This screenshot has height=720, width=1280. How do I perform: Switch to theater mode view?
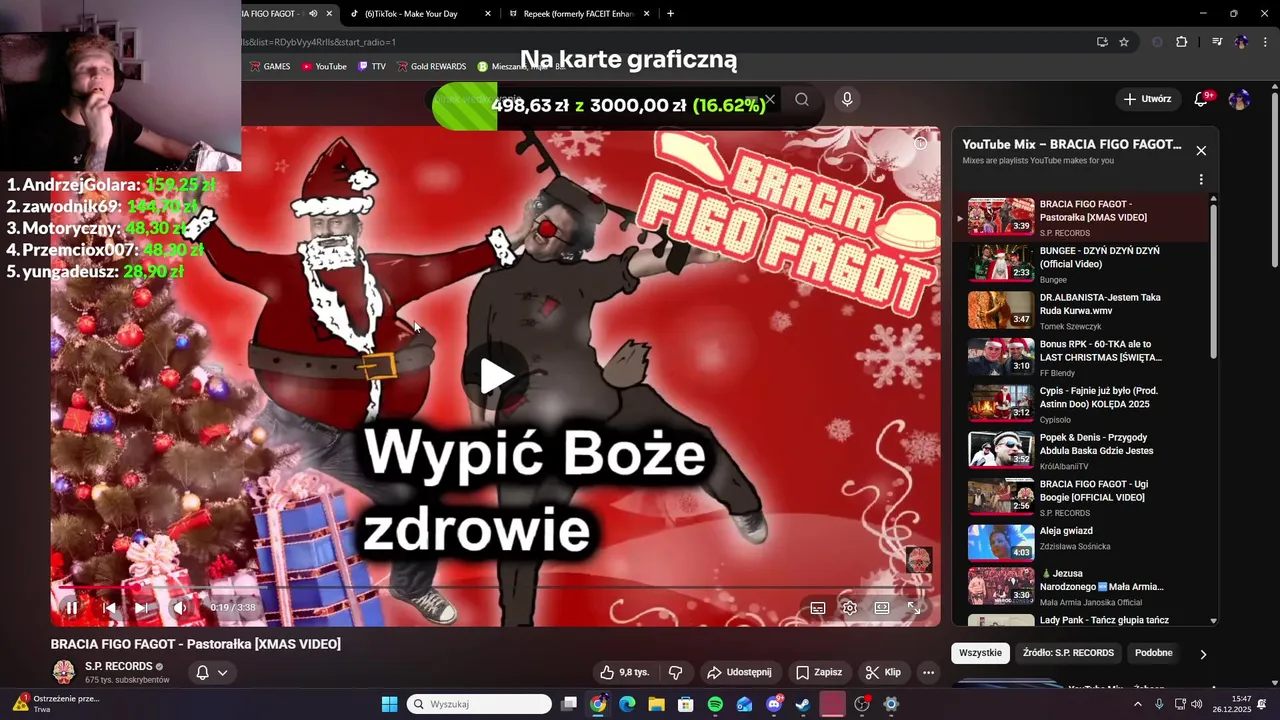pos(882,607)
